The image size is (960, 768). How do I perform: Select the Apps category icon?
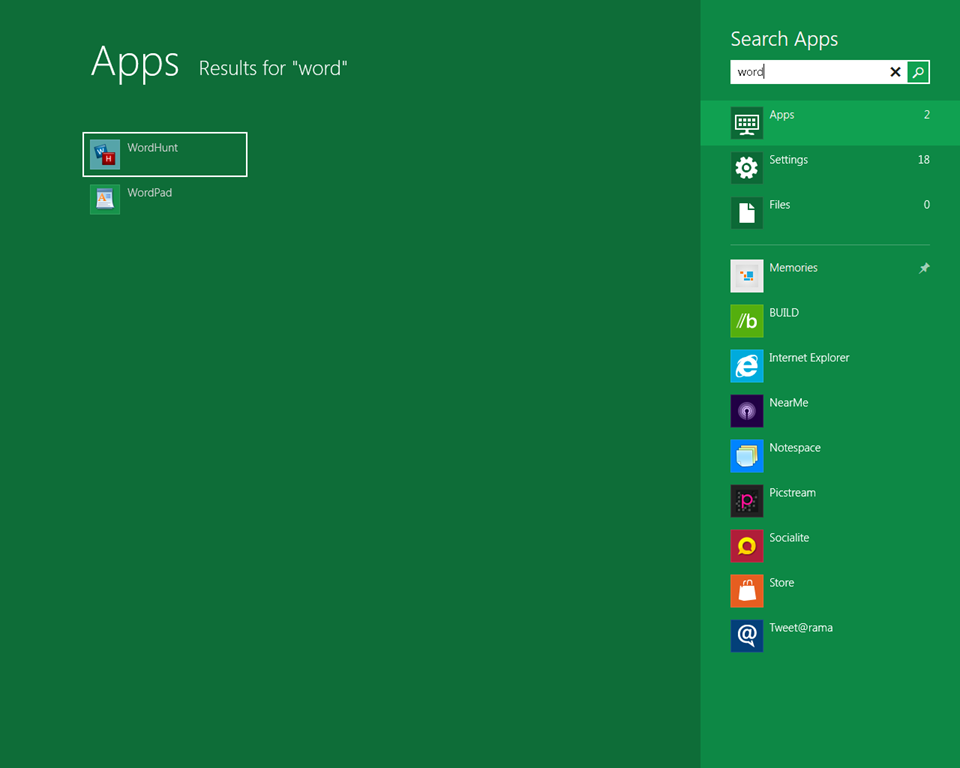click(747, 123)
